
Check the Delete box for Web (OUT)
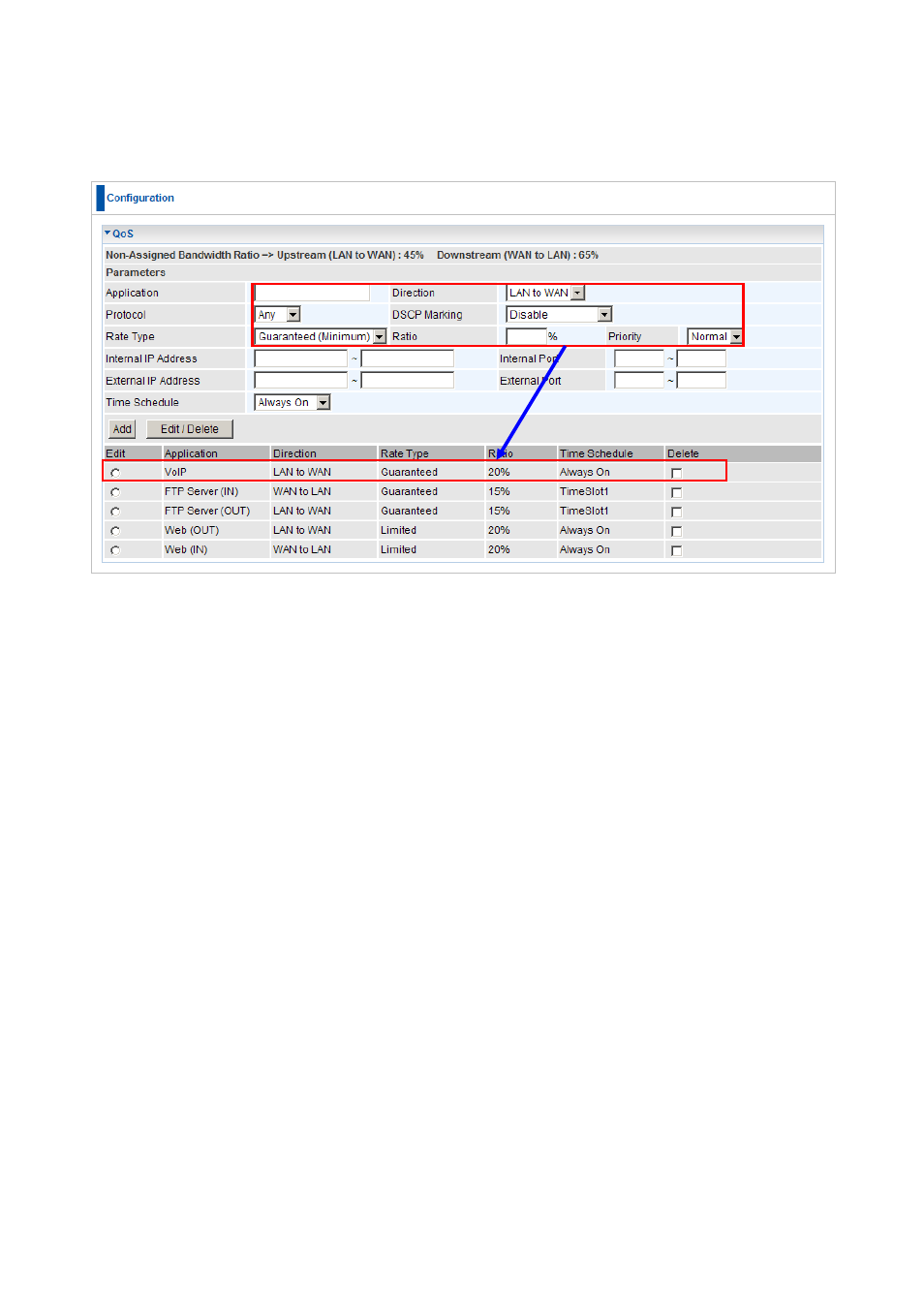tap(676, 531)
